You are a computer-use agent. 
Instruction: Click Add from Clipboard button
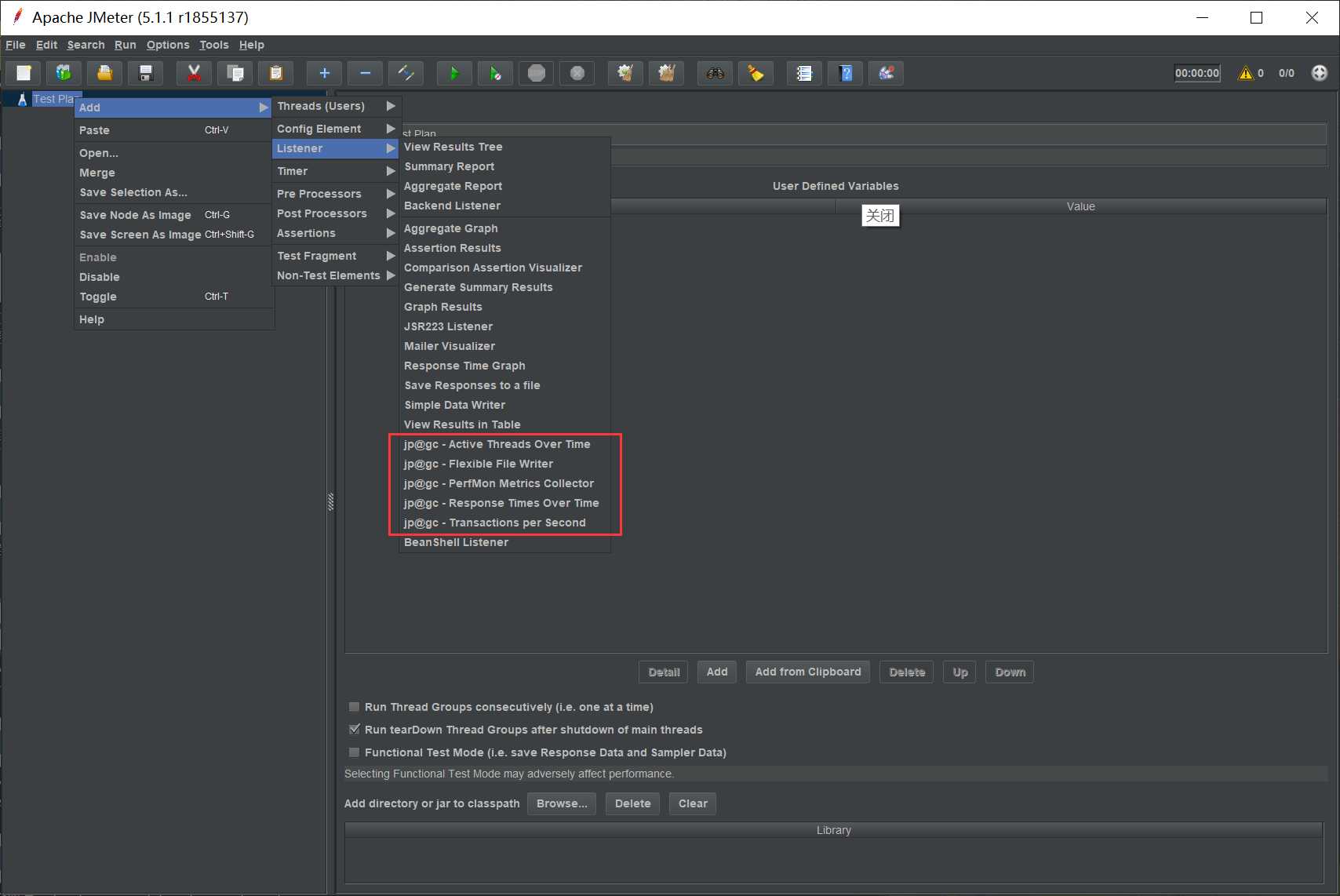(x=808, y=672)
